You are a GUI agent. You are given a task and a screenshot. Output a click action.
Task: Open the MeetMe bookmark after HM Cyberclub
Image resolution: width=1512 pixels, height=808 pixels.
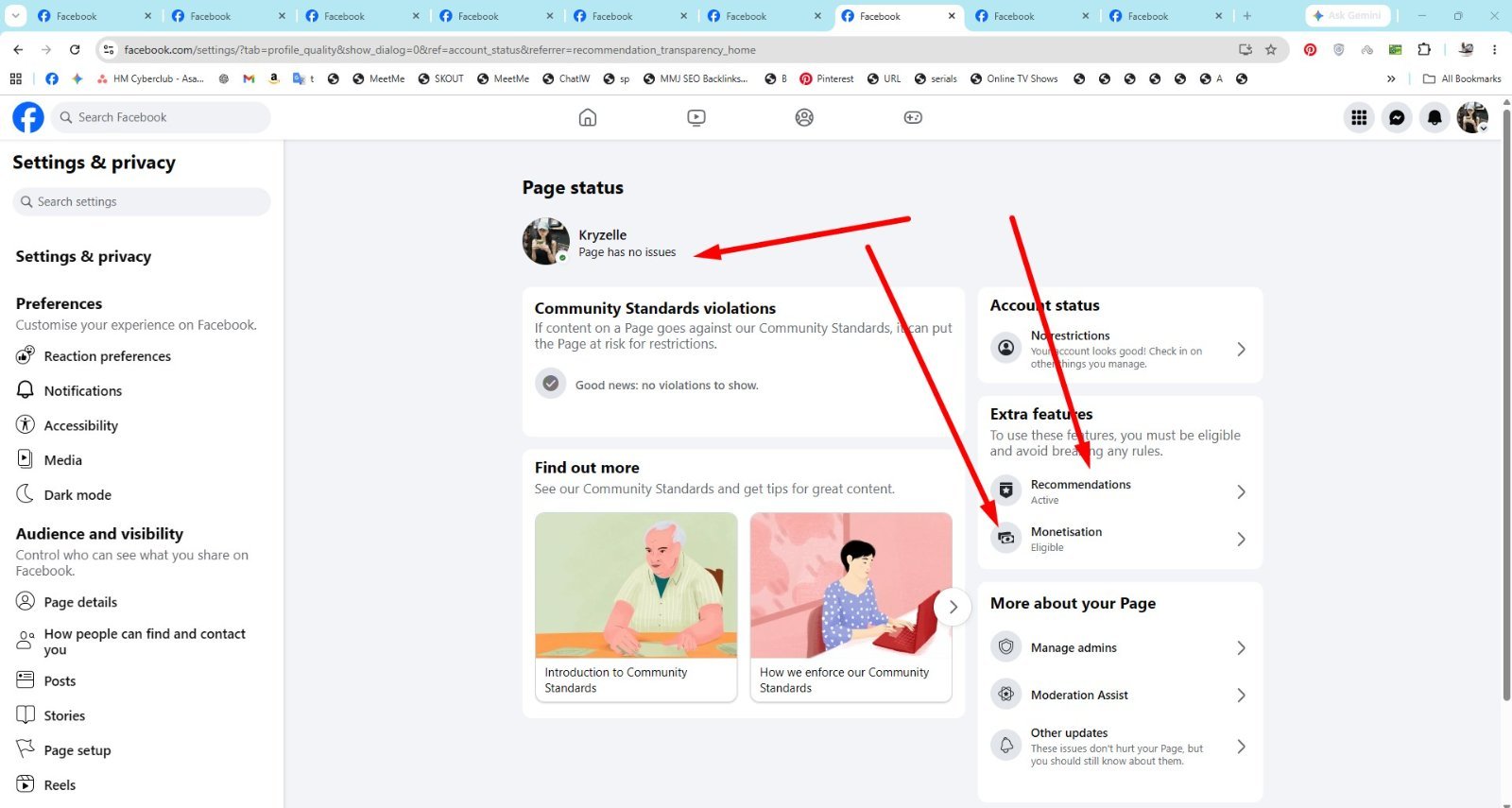point(379,78)
